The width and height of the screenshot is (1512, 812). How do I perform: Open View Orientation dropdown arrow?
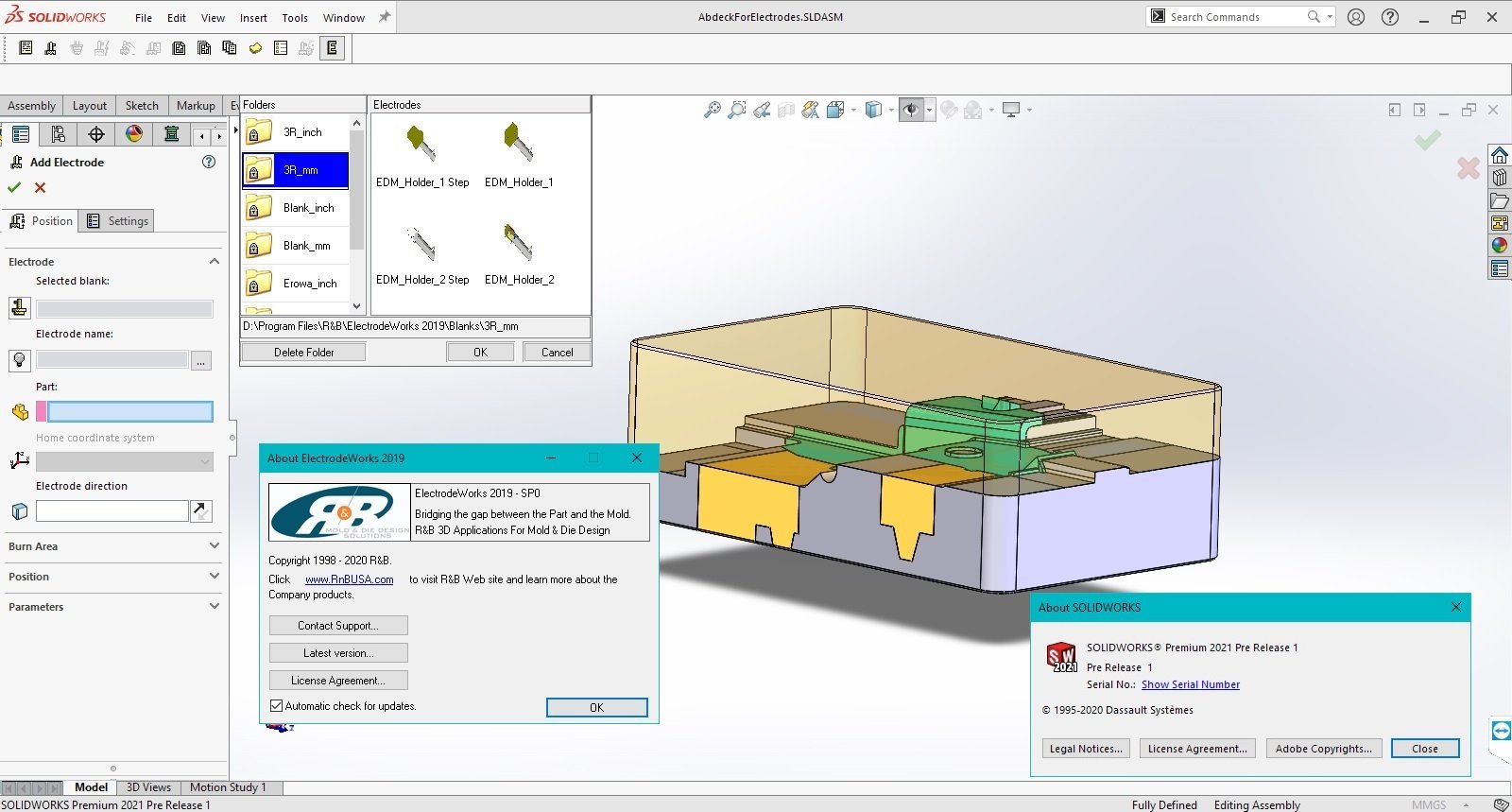[853, 111]
